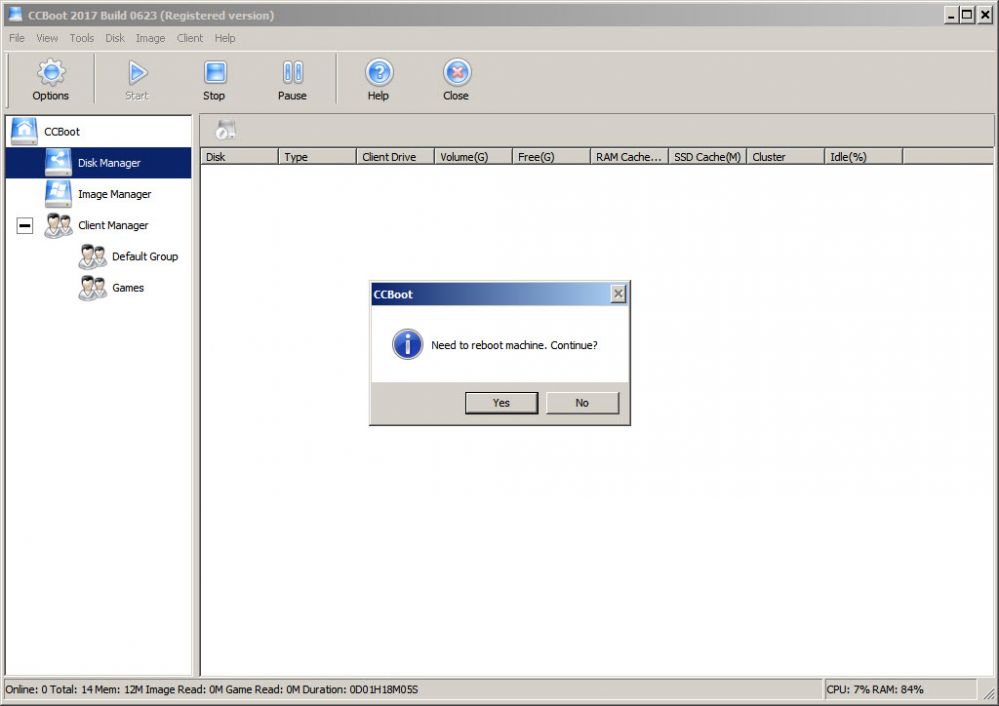Sort by the Cluster column header
This screenshot has width=999, height=706.
[786, 157]
